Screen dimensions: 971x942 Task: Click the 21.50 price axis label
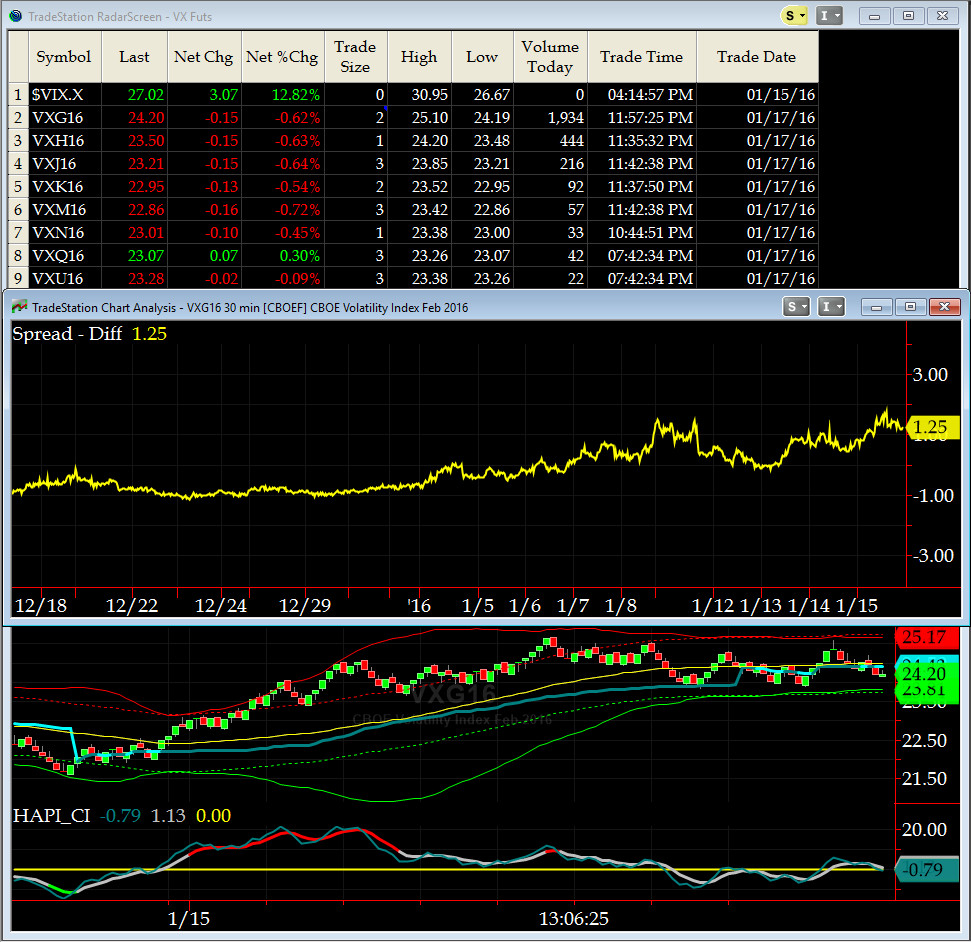point(924,778)
